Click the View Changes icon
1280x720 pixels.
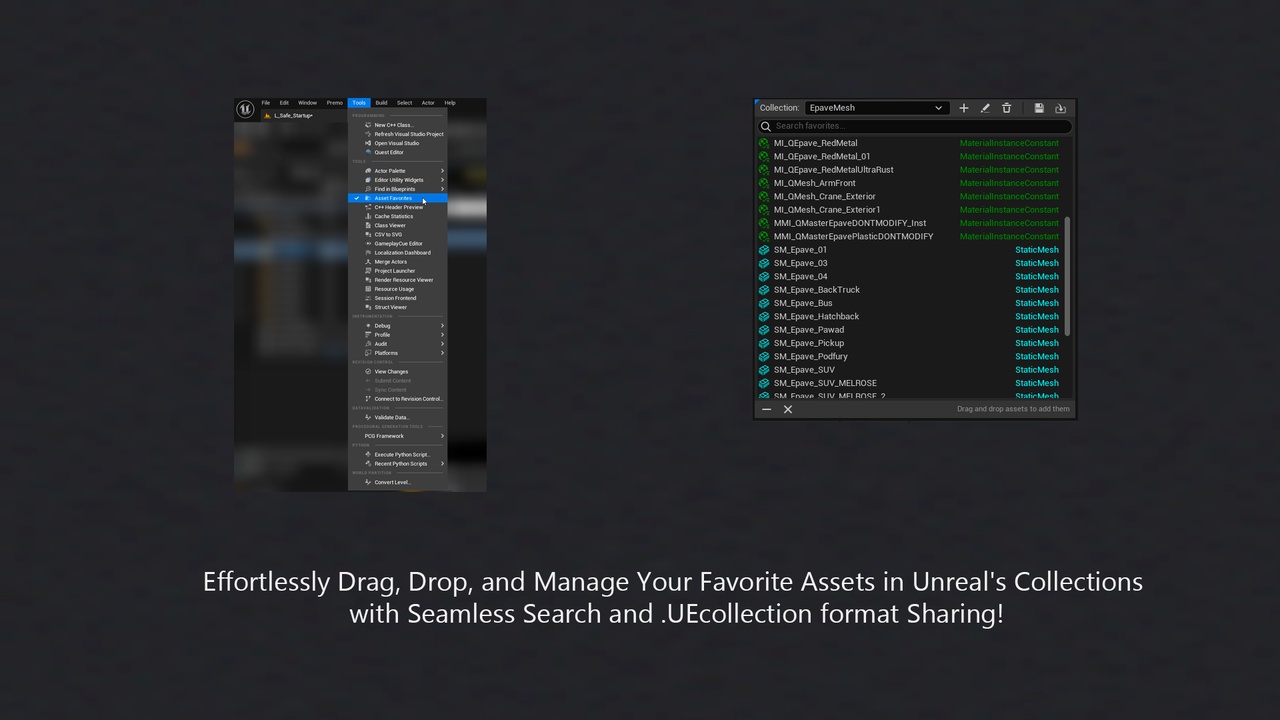[x=368, y=371]
